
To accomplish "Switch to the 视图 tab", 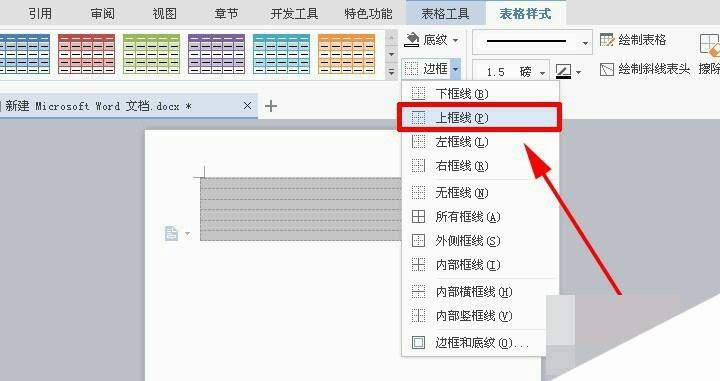I will [164, 13].
